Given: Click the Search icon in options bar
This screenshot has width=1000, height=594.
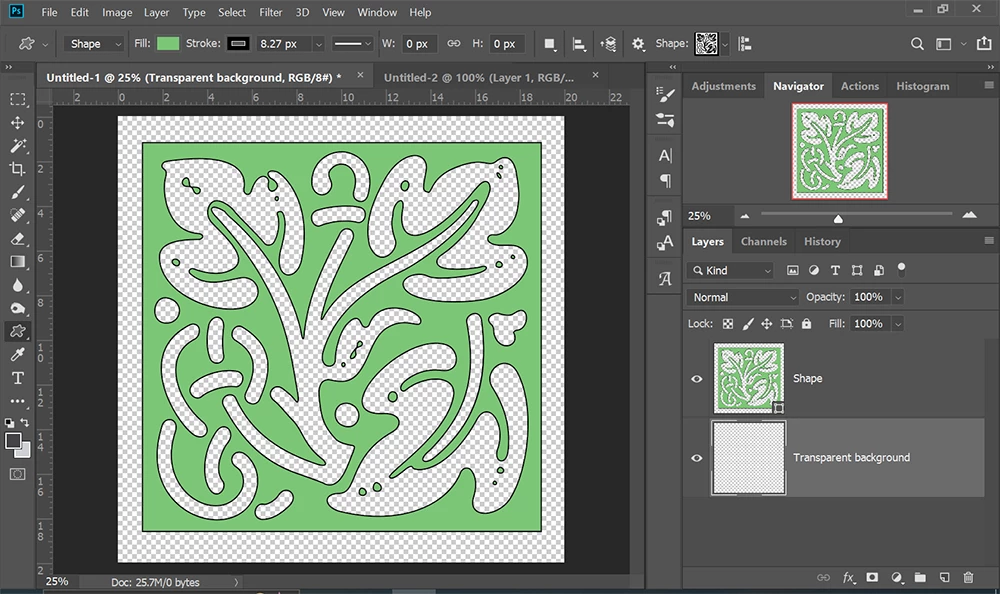Looking at the screenshot, I should point(917,44).
